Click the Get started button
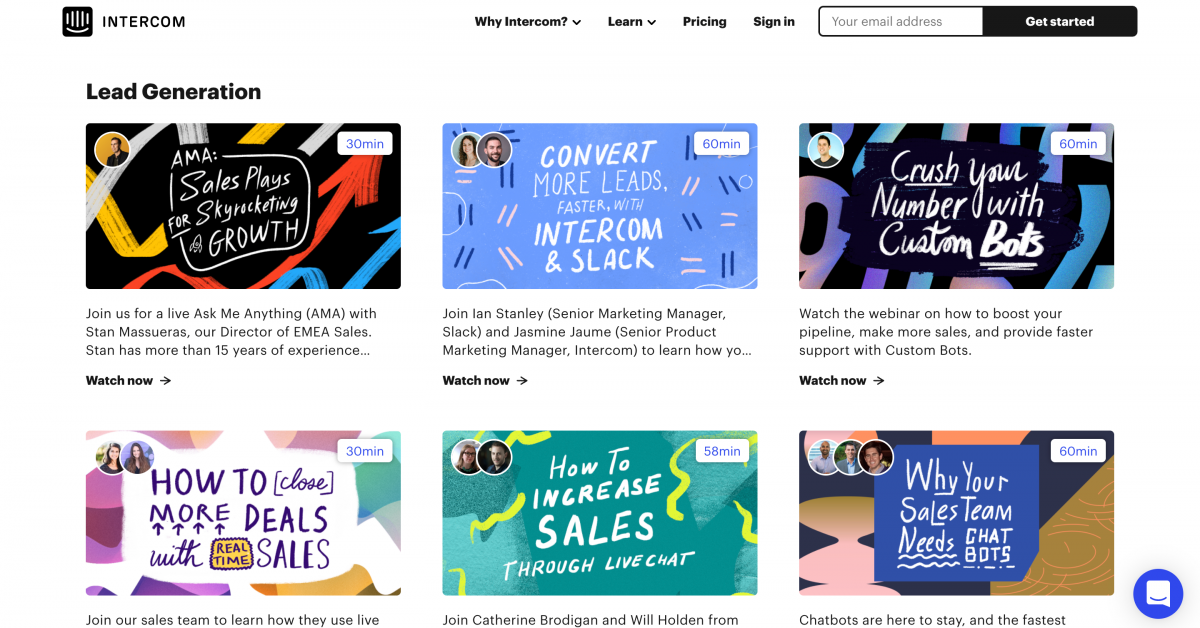Image resolution: width=1200 pixels, height=628 pixels. pyautogui.click(x=1060, y=21)
